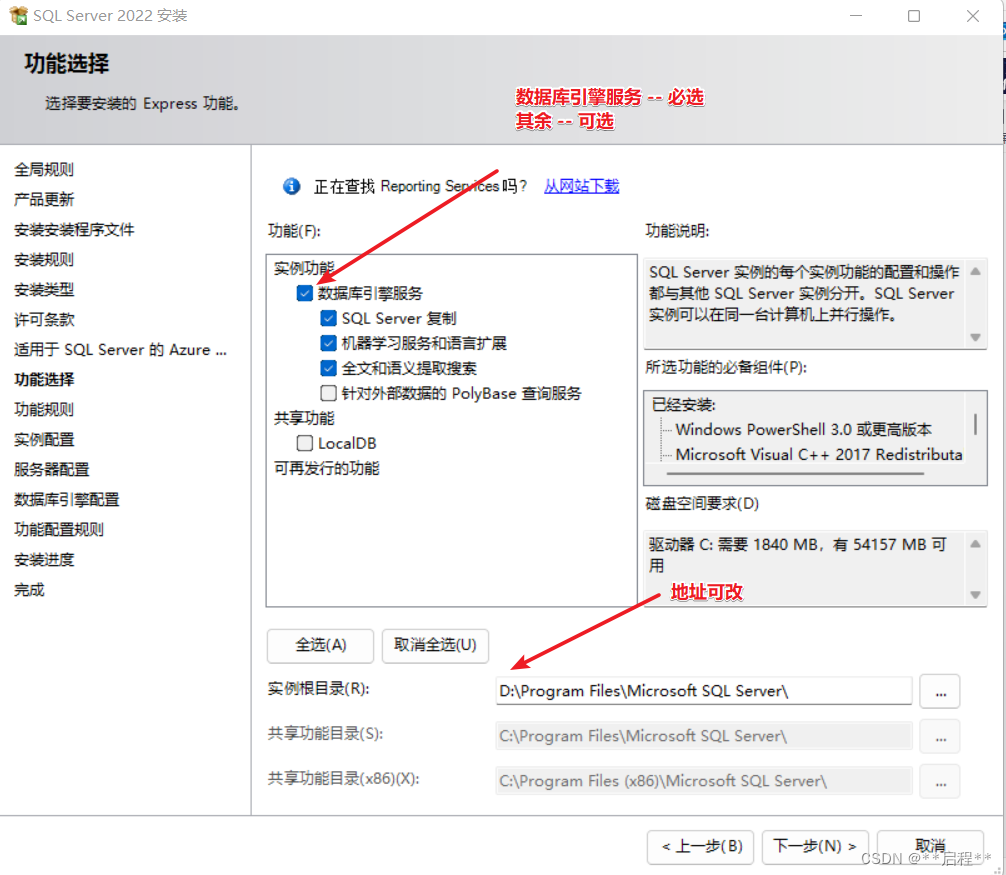
Task: Select 安装类型 step in sidebar
Action: tap(44, 290)
